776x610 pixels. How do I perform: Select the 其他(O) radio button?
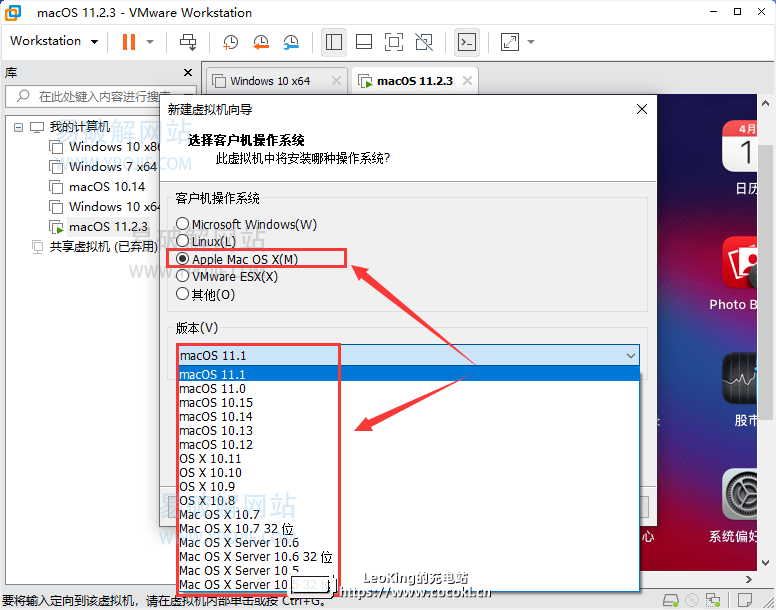coord(183,294)
